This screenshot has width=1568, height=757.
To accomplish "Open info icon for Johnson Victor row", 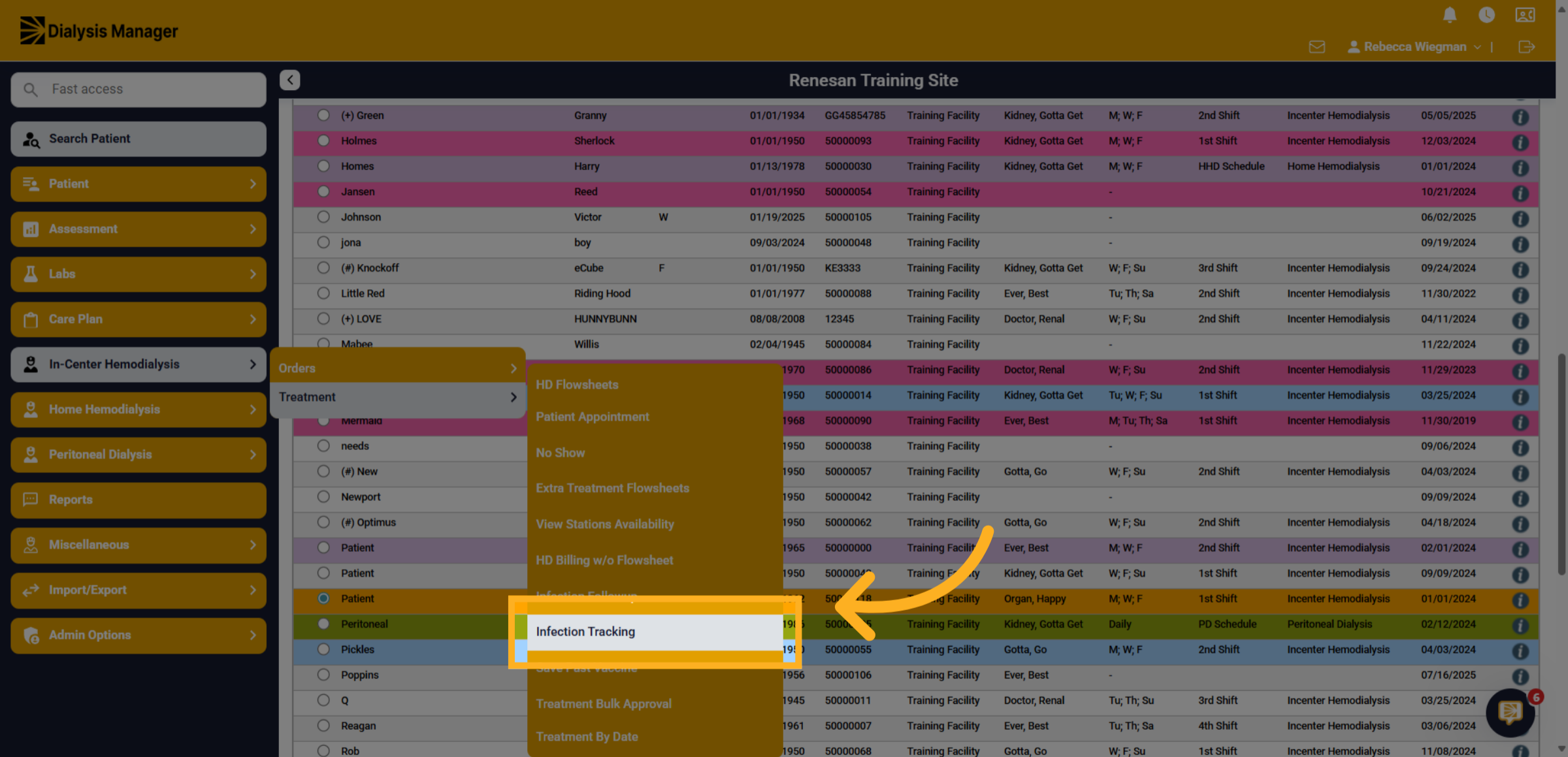I will [1520, 219].
